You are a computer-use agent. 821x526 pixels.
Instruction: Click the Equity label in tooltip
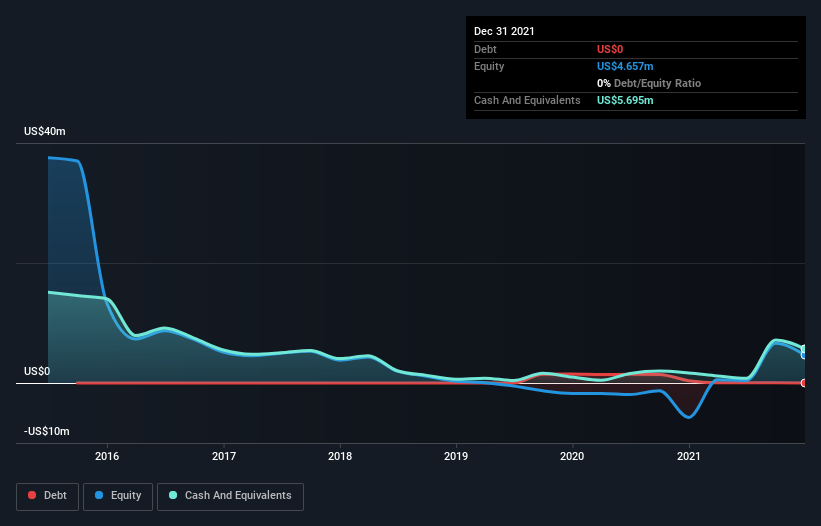coord(489,66)
